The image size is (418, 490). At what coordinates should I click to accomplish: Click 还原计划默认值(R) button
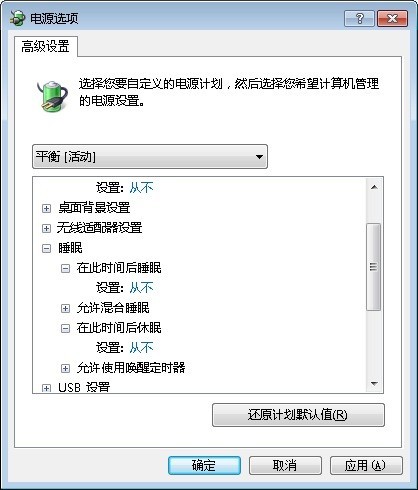(x=298, y=415)
